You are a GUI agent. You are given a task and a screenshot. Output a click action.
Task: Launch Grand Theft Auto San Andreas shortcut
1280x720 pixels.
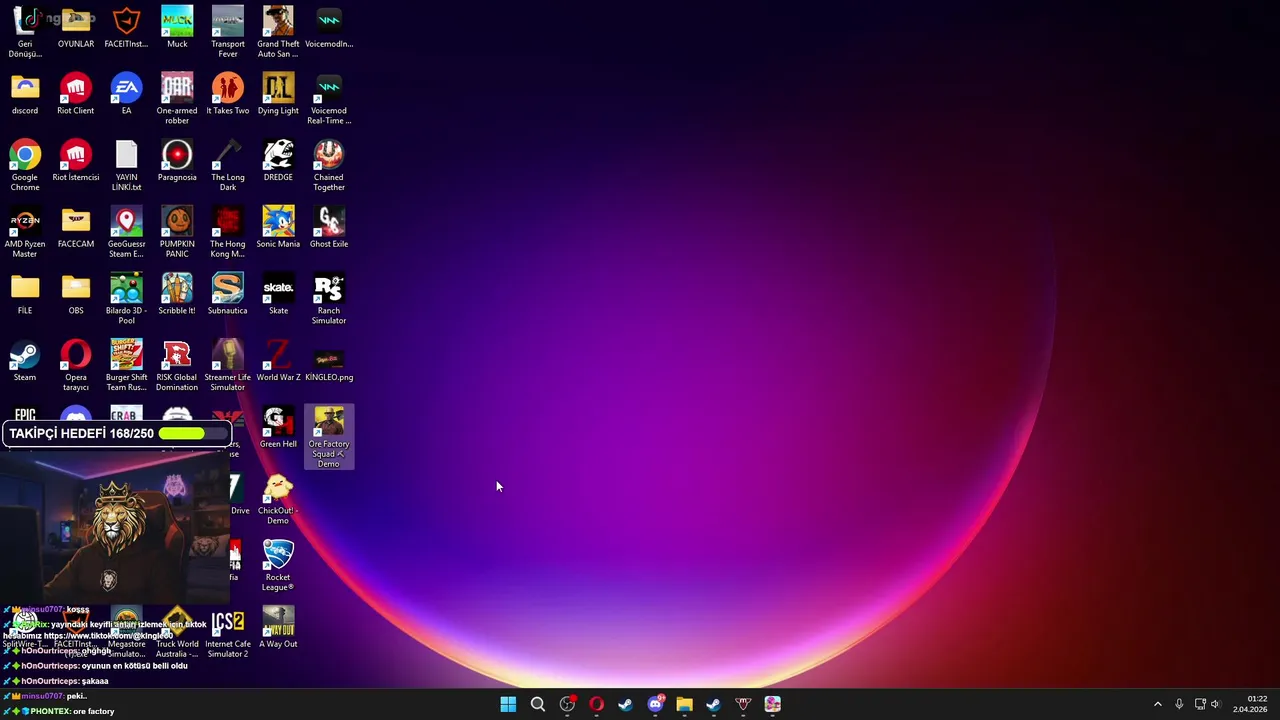click(x=278, y=32)
